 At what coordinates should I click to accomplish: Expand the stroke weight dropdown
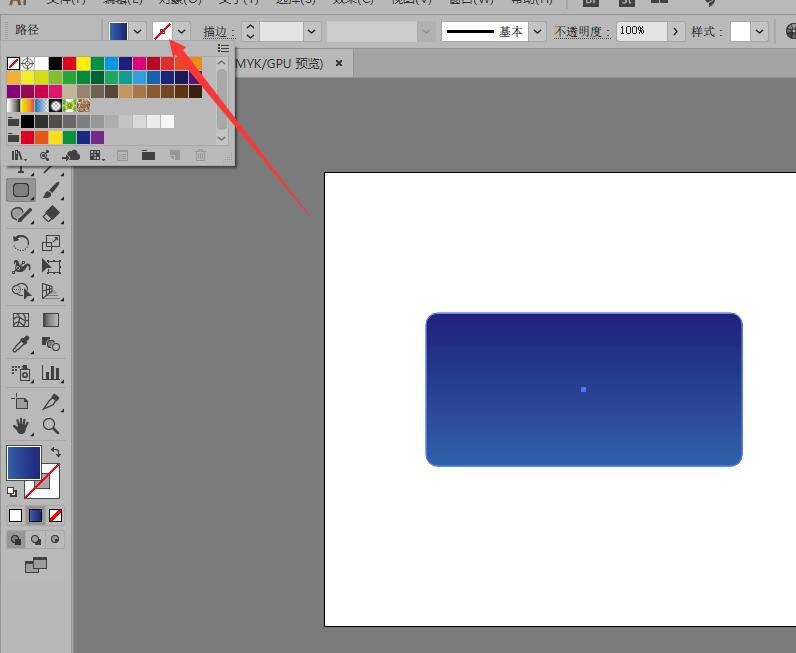coord(312,32)
